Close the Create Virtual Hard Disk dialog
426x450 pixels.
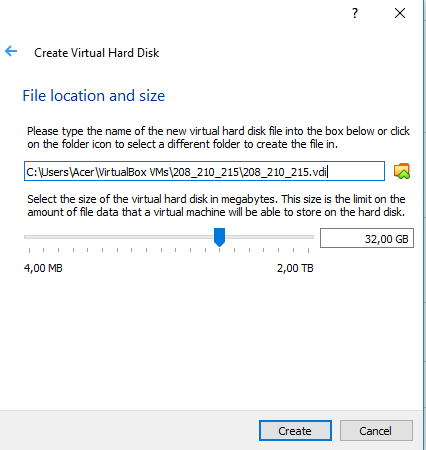(x=400, y=13)
